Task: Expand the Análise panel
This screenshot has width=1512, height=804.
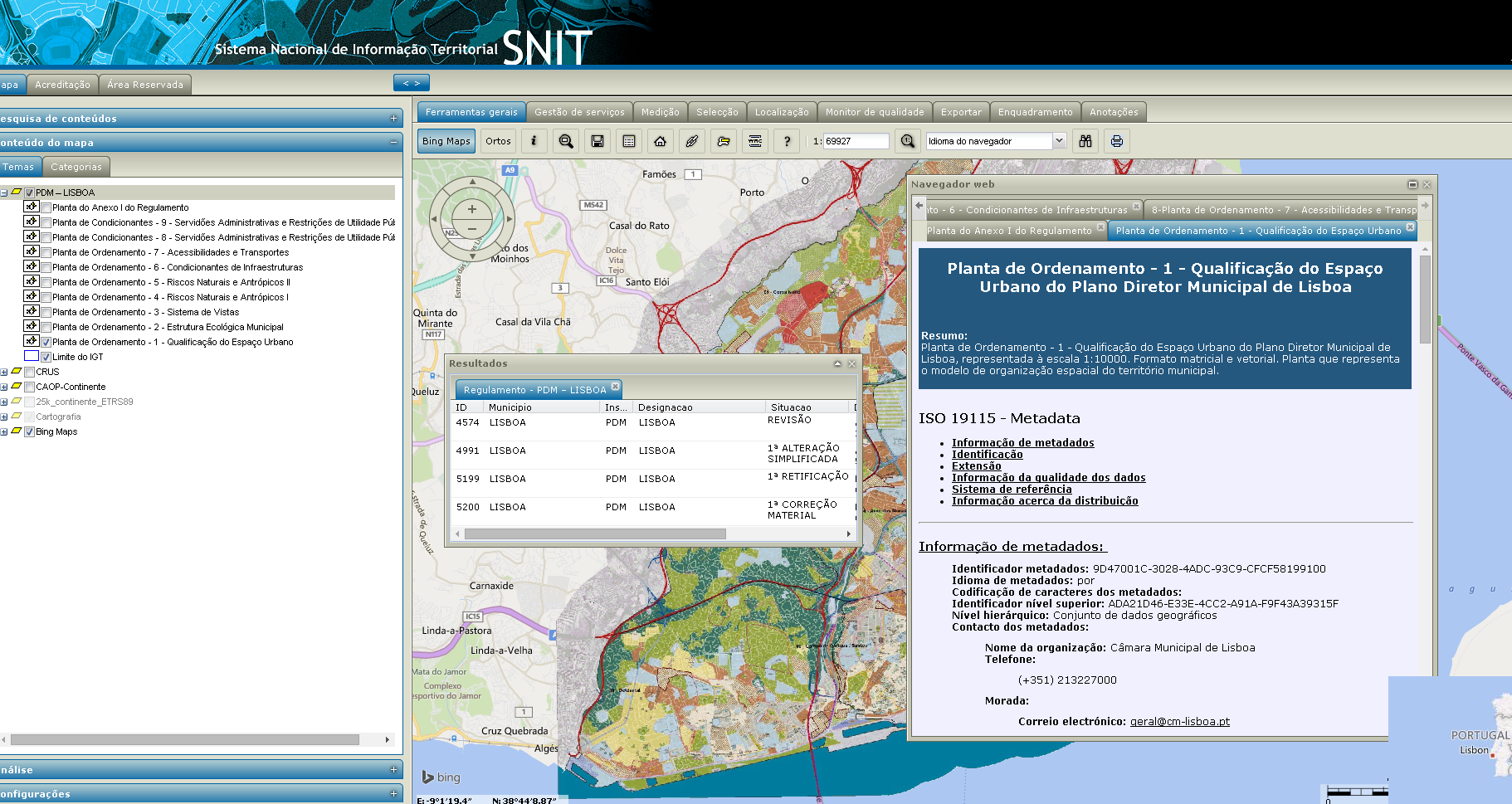Action: click(393, 770)
